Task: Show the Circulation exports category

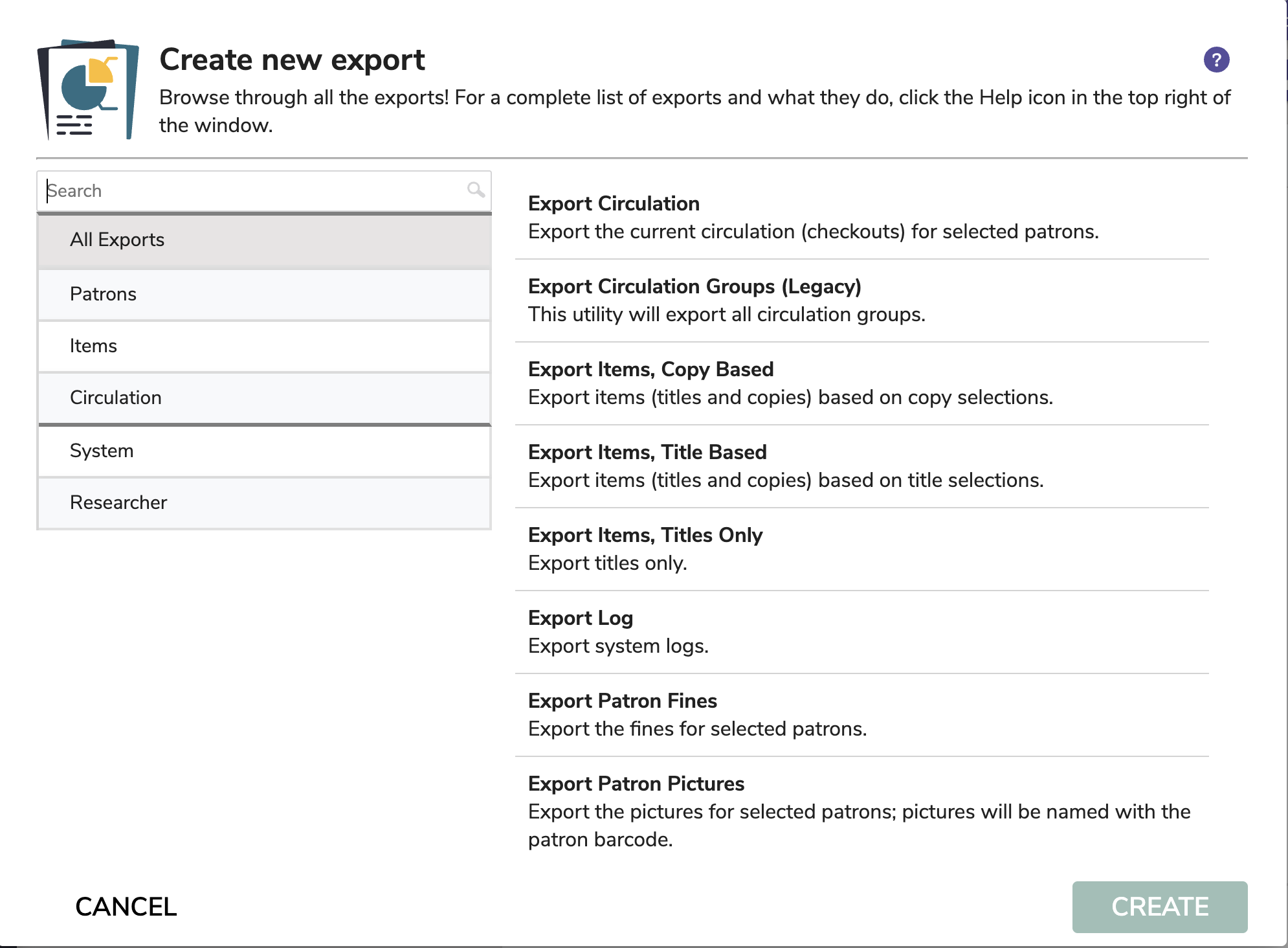Action: (x=264, y=398)
